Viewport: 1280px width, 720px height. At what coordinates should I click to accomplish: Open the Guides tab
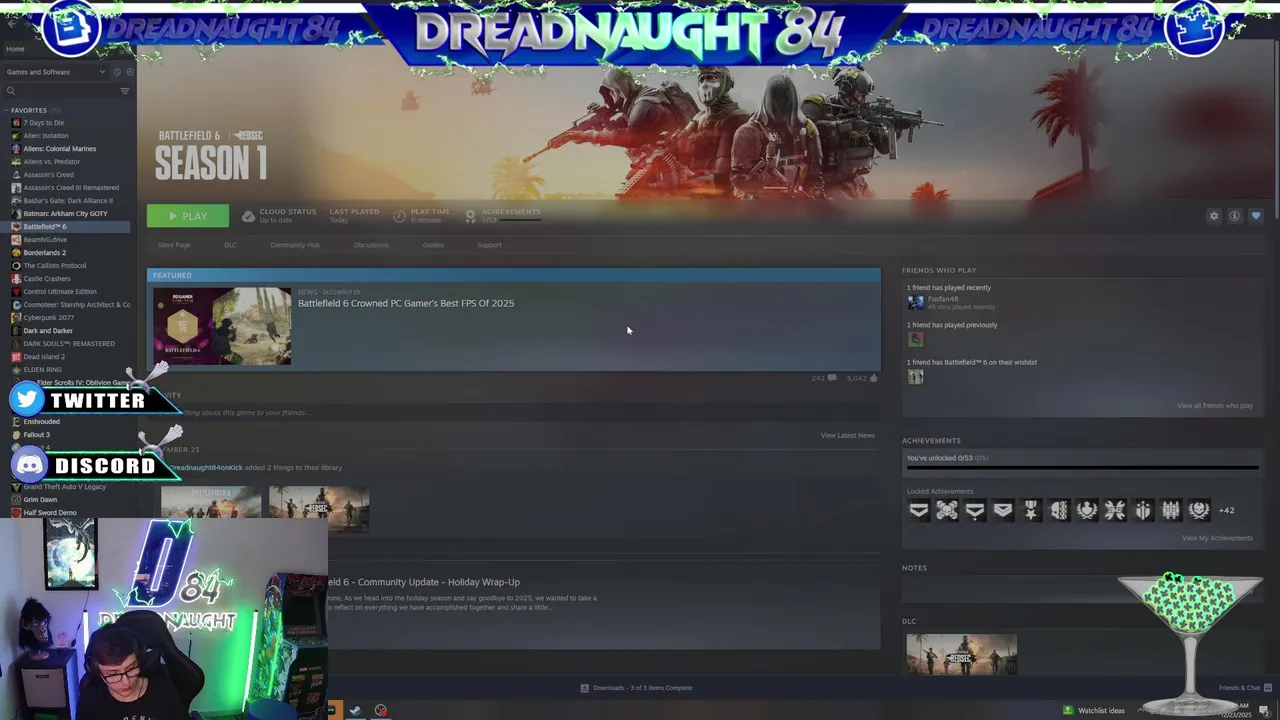433,245
